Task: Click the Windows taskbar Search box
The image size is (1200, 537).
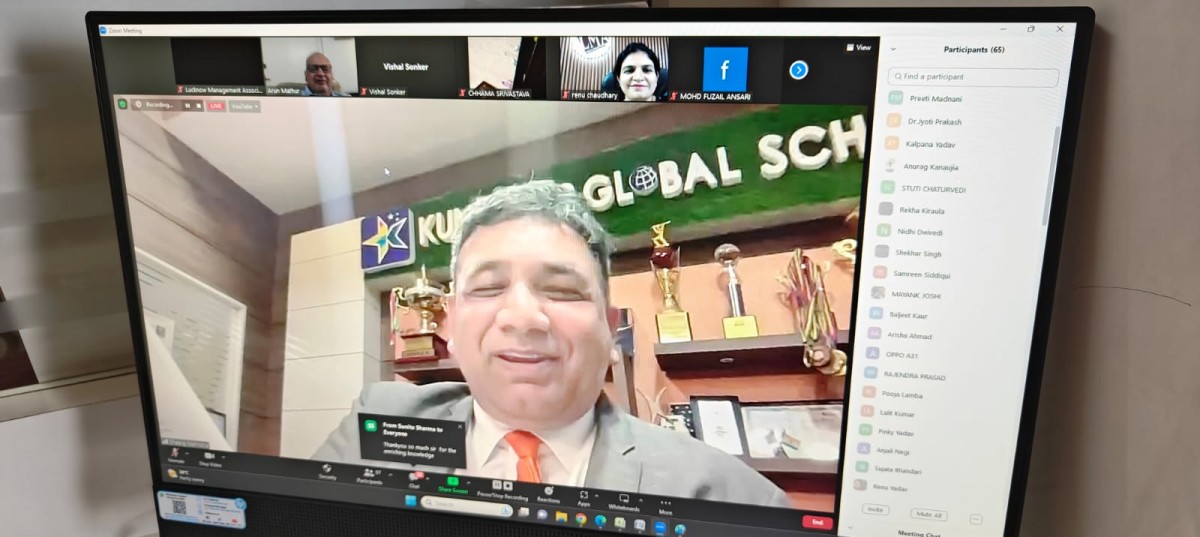Action: (467, 505)
